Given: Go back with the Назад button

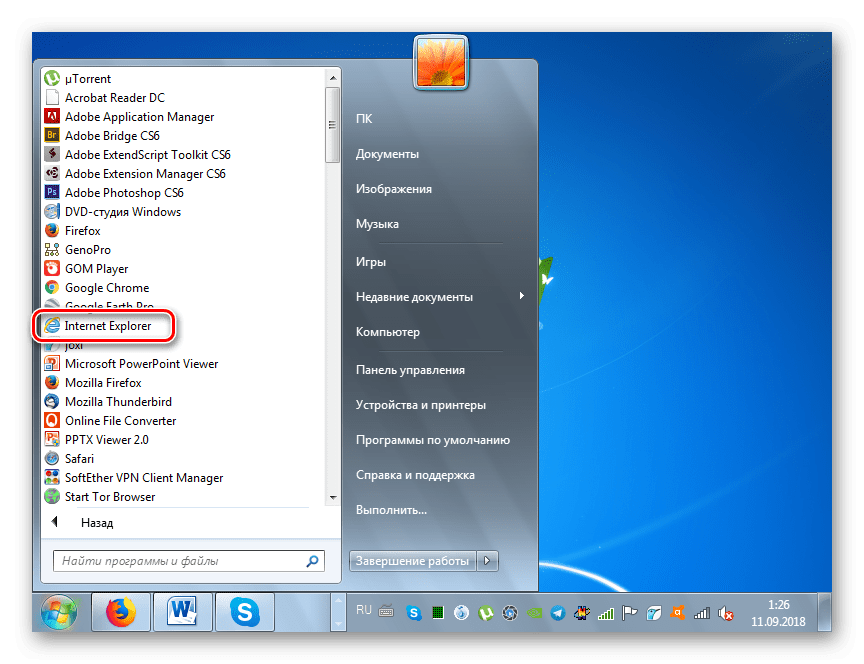Looking at the screenshot, I should click(83, 522).
